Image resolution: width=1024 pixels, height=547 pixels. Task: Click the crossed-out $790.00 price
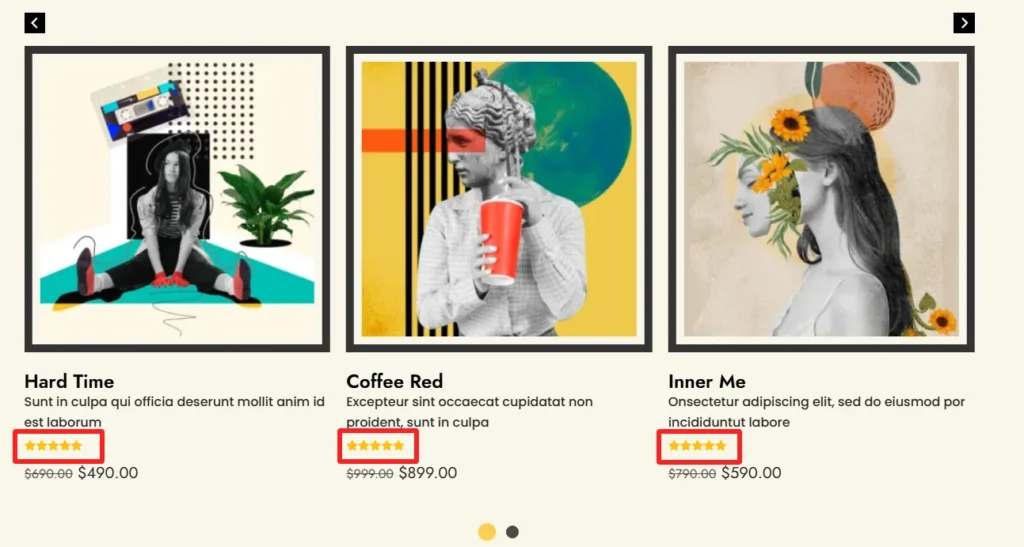pos(692,474)
